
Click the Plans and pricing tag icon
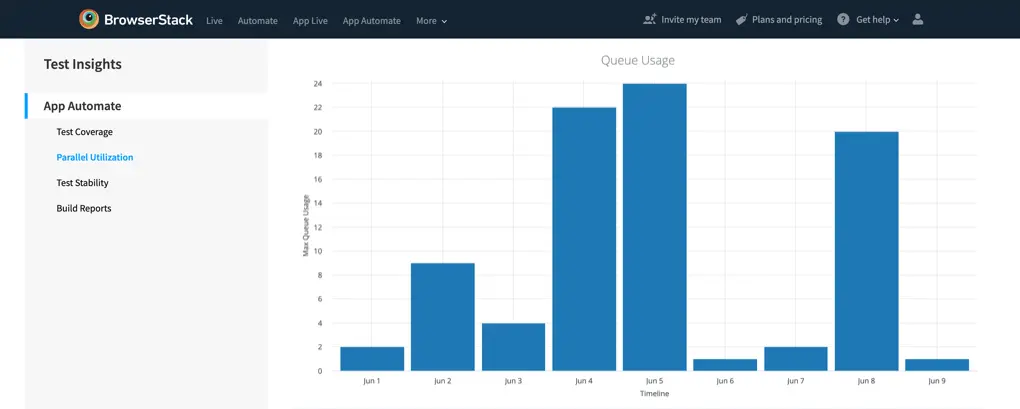742,20
